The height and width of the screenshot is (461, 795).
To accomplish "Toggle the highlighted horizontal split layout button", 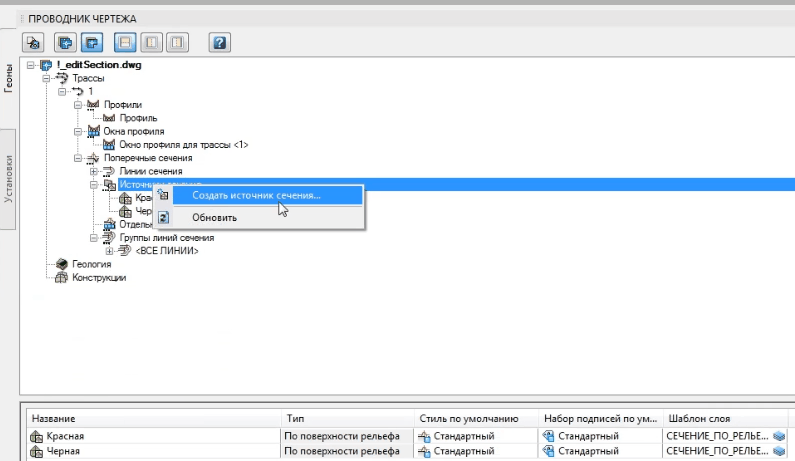I will pyautogui.click(x=126, y=43).
